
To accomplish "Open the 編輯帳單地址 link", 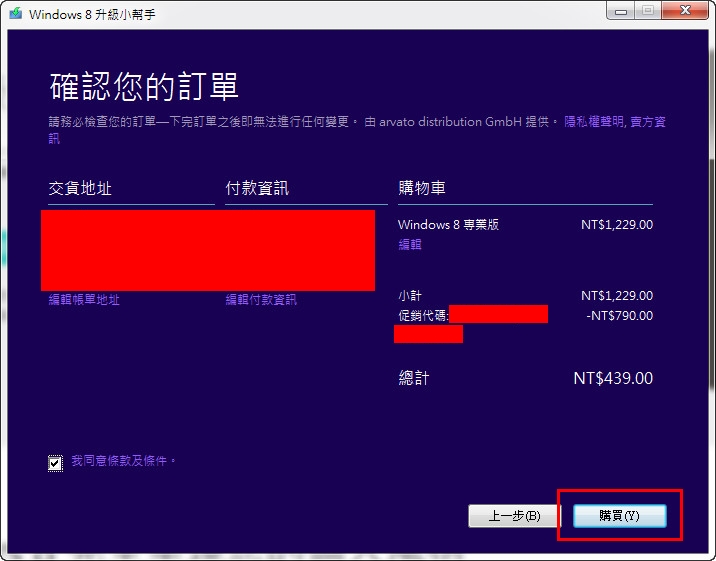I will click(84, 299).
